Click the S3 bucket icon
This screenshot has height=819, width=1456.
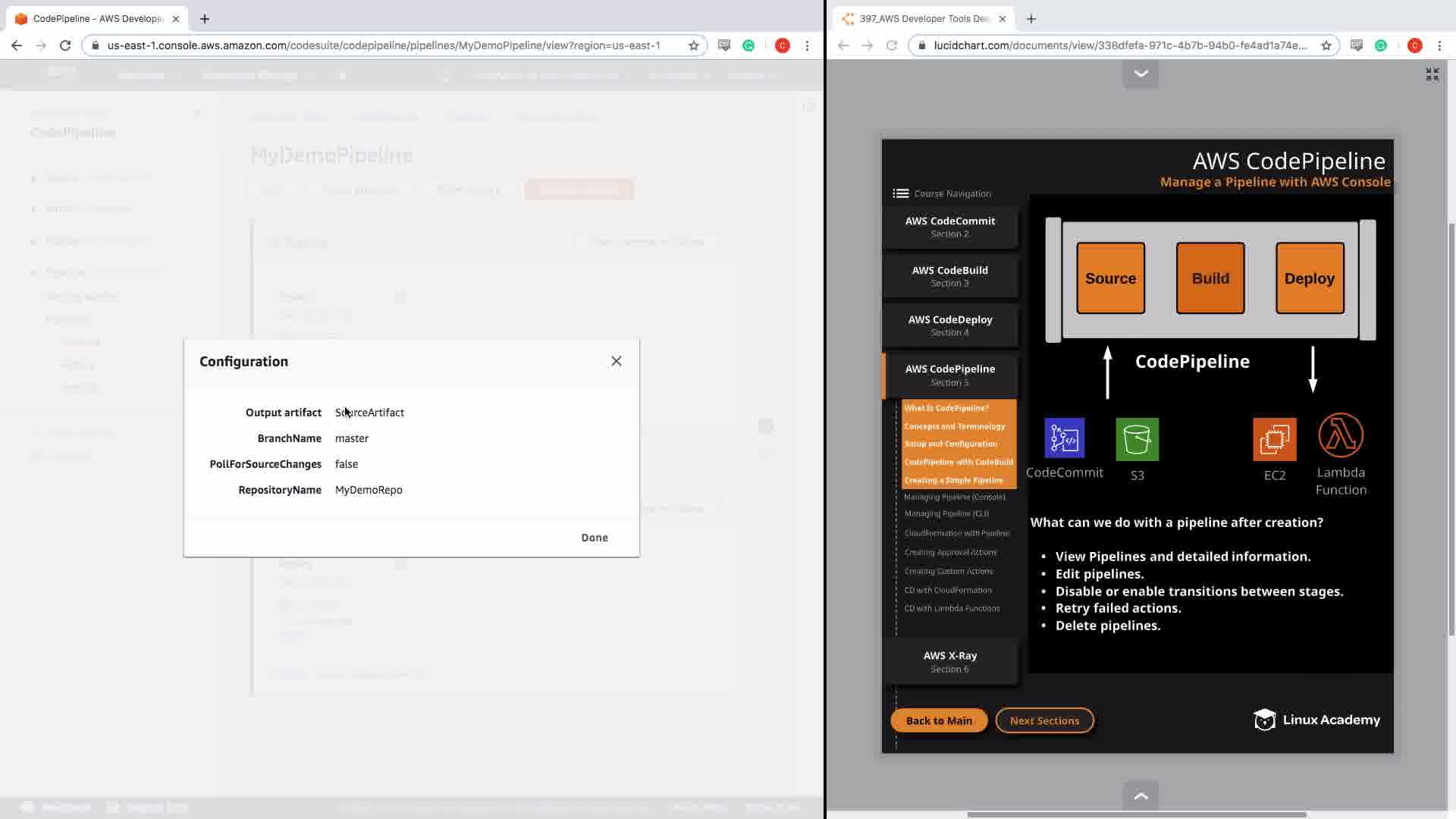pyautogui.click(x=1137, y=439)
